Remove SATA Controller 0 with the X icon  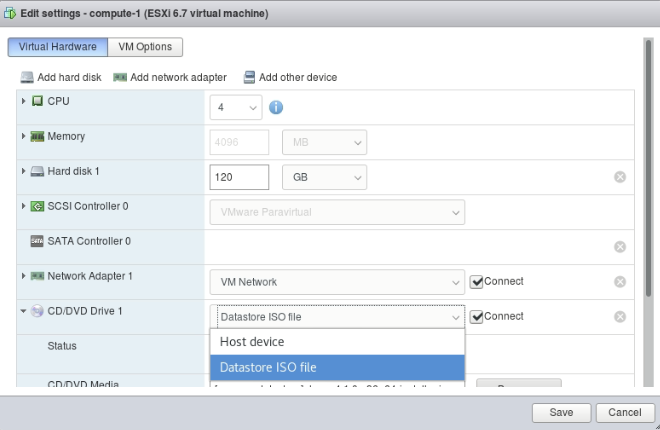click(x=620, y=247)
